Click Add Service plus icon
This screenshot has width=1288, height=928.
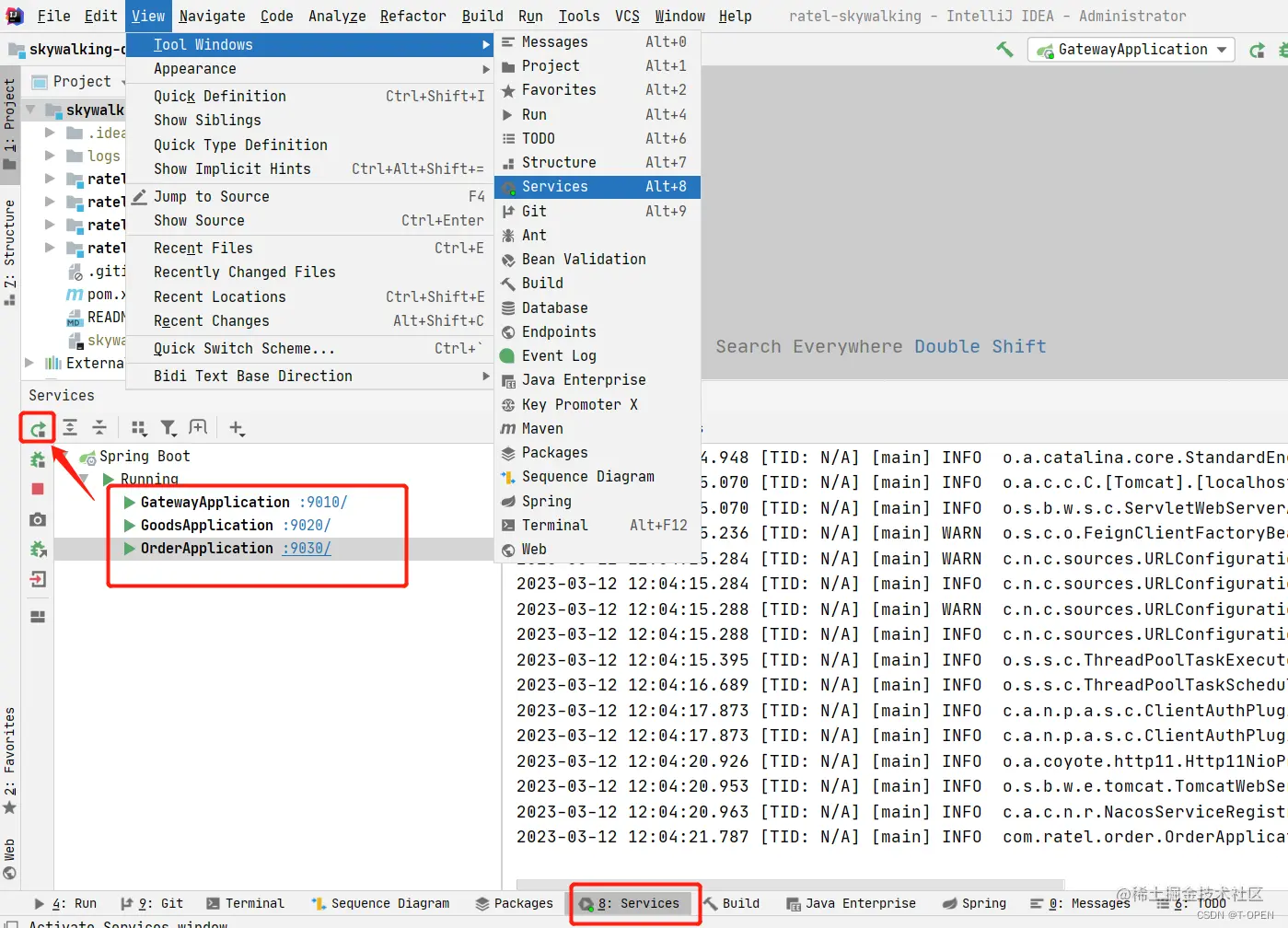[237, 427]
